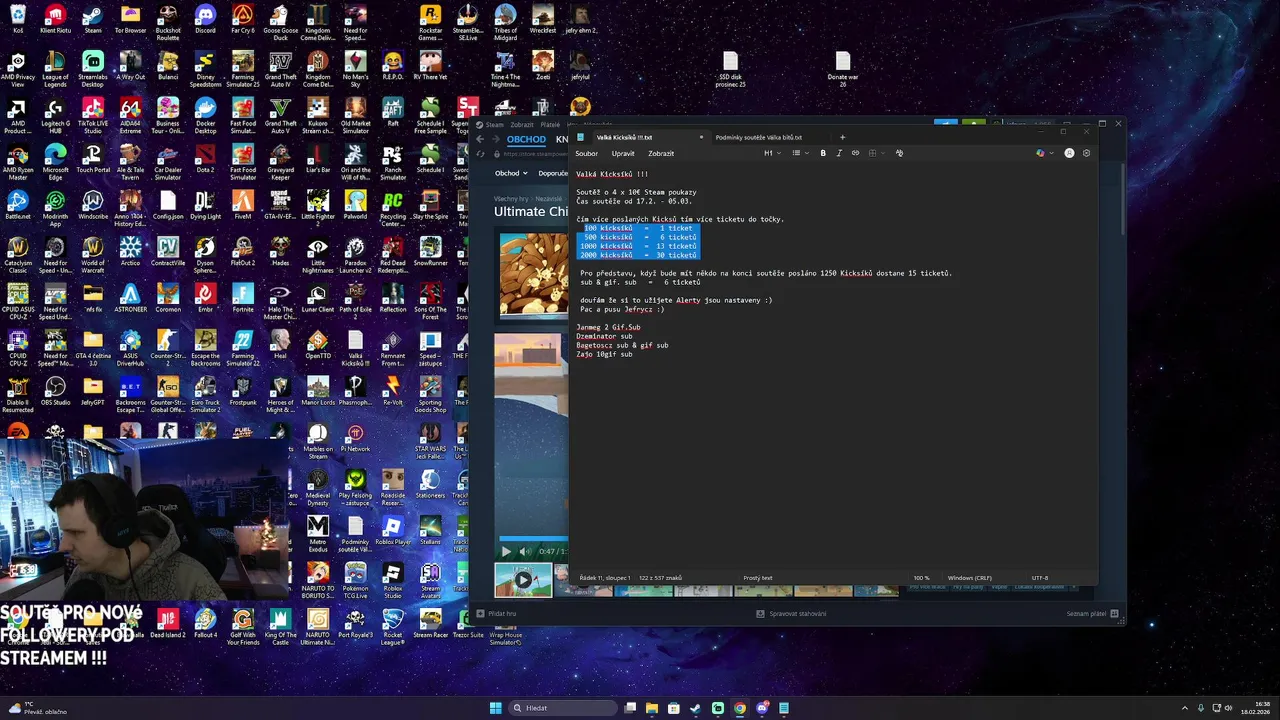Click the Hledat taskbar search box
Image resolution: width=1280 pixels, height=720 pixels.
tap(564, 708)
